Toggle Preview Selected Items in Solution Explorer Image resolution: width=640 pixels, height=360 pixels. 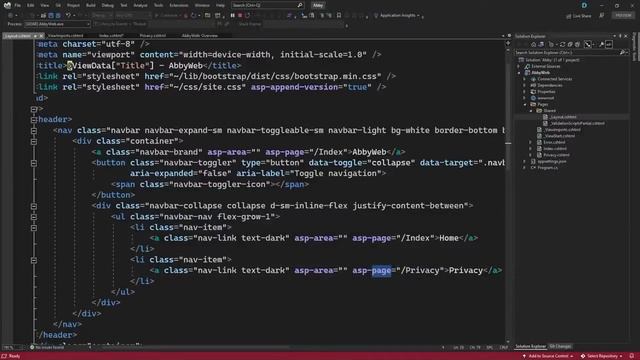point(609,44)
